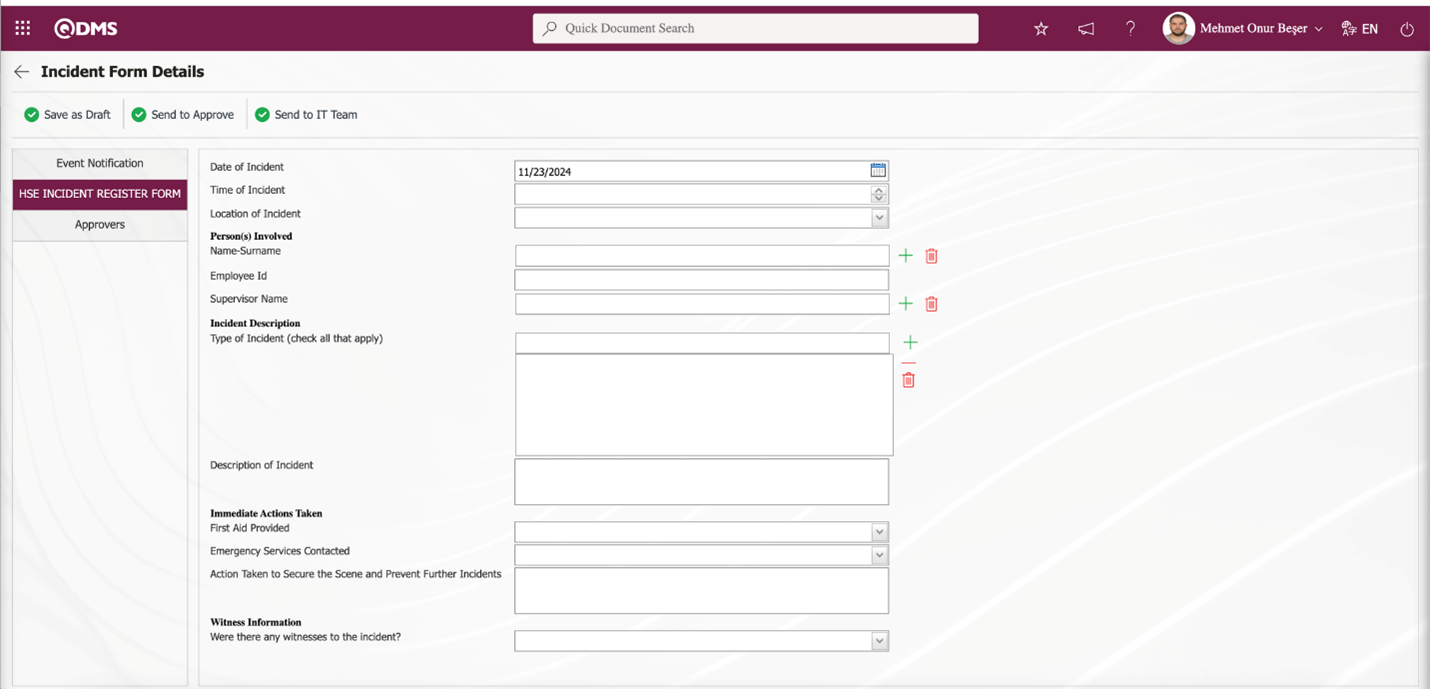
Task: Delete the Name-Surname entry with the trash icon
Action: pyautogui.click(x=931, y=256)
